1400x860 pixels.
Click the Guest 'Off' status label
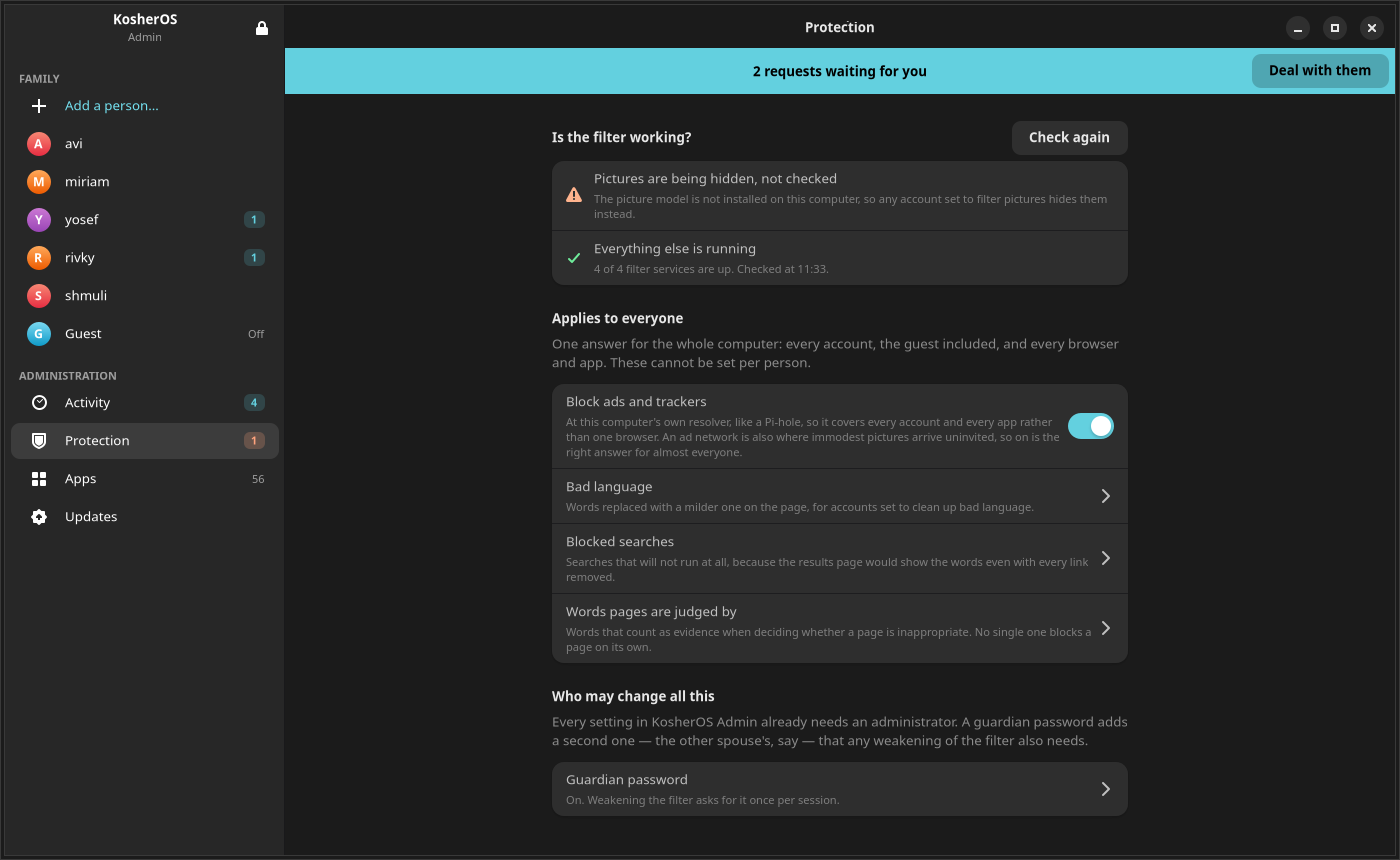256,334
